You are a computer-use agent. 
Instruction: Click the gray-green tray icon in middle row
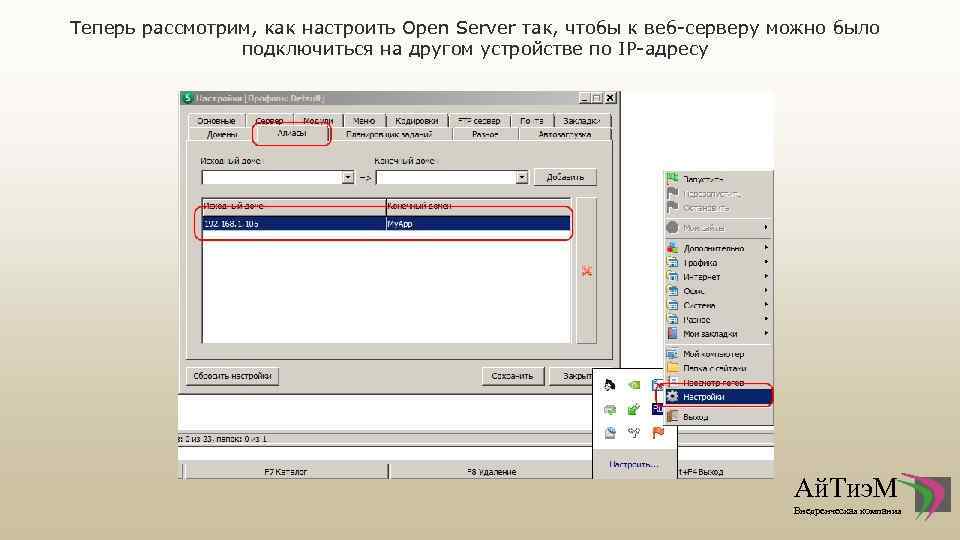[610, 409]
